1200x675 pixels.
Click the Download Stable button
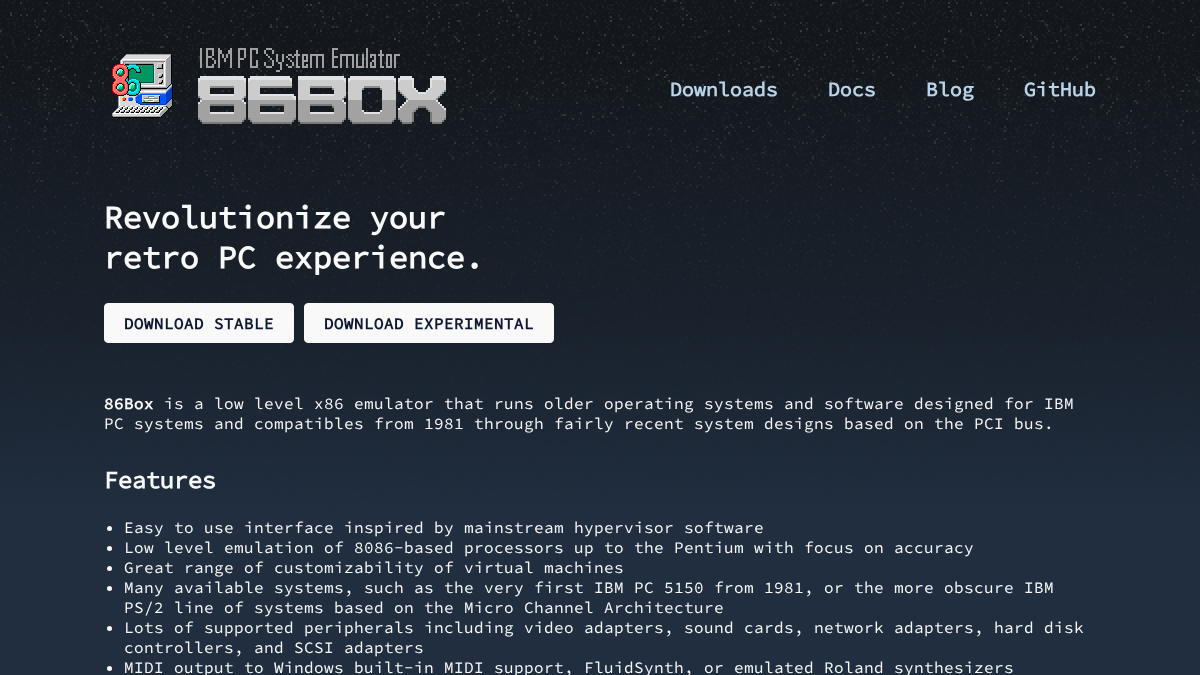tap(199, 323)
